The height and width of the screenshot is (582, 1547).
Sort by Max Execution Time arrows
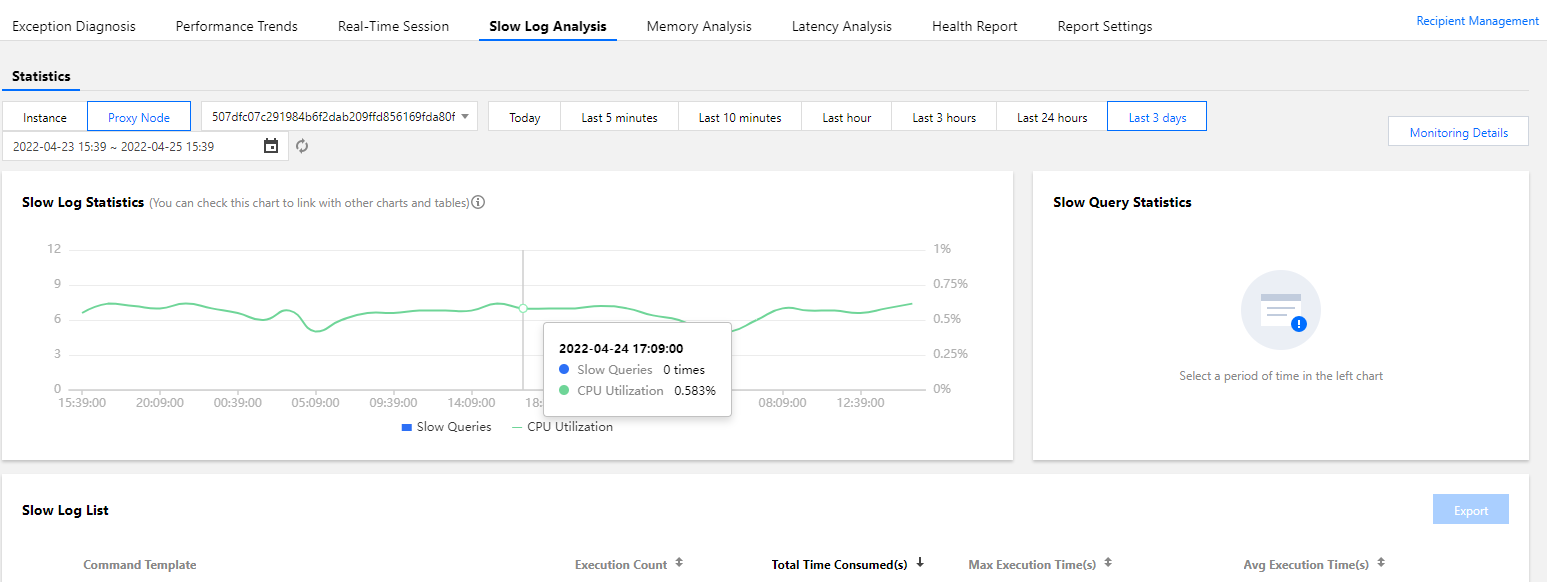(x=1108, y=563)
